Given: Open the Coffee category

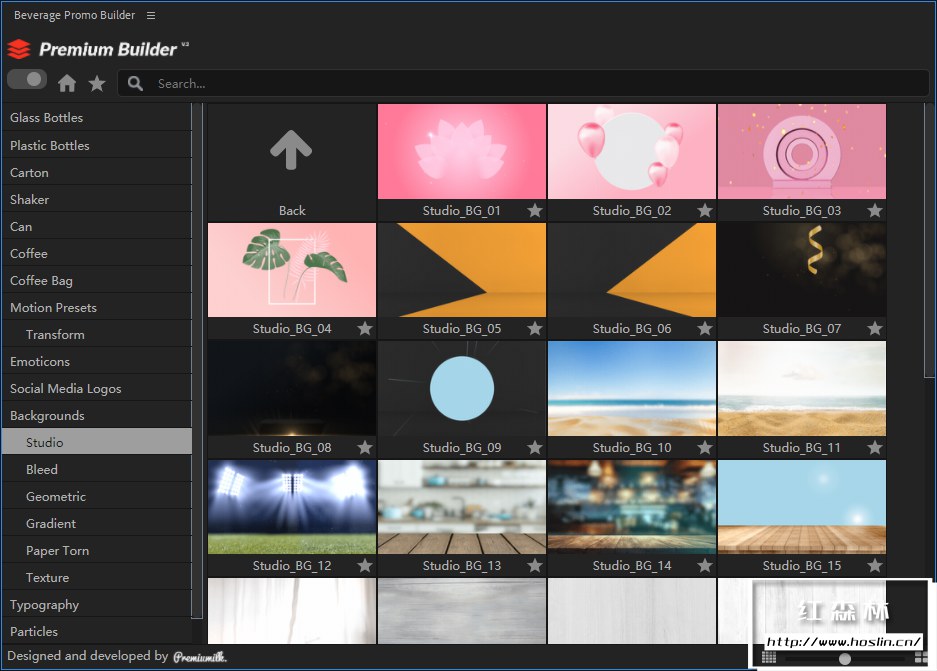Looking at the screenshot, I should 97,253.
